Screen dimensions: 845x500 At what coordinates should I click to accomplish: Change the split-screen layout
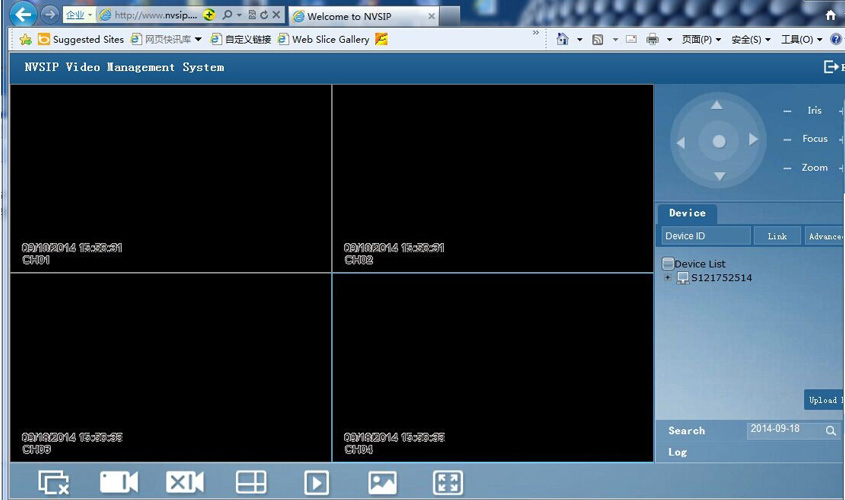(x=251, y=483)
